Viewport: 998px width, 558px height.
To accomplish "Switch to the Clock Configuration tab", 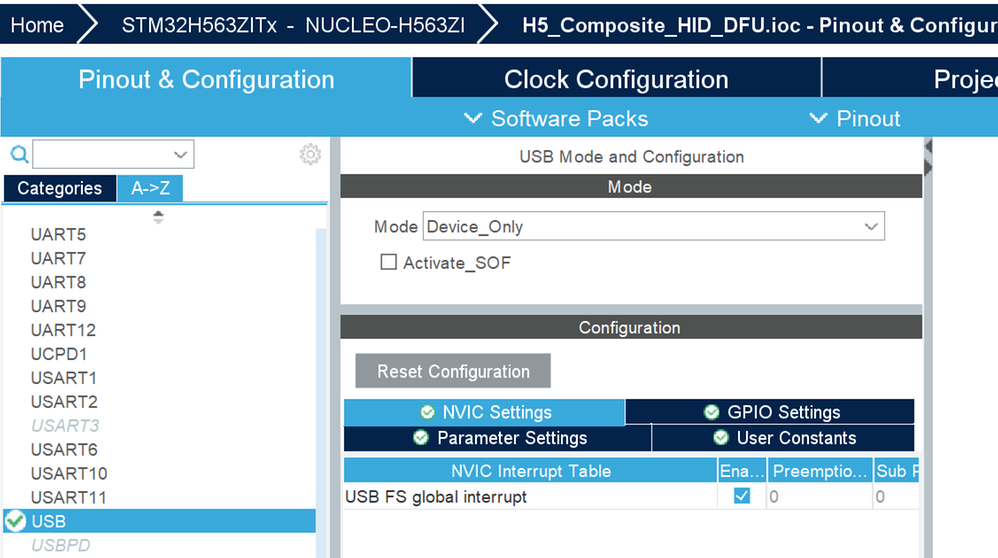I will tap(616, 79).
